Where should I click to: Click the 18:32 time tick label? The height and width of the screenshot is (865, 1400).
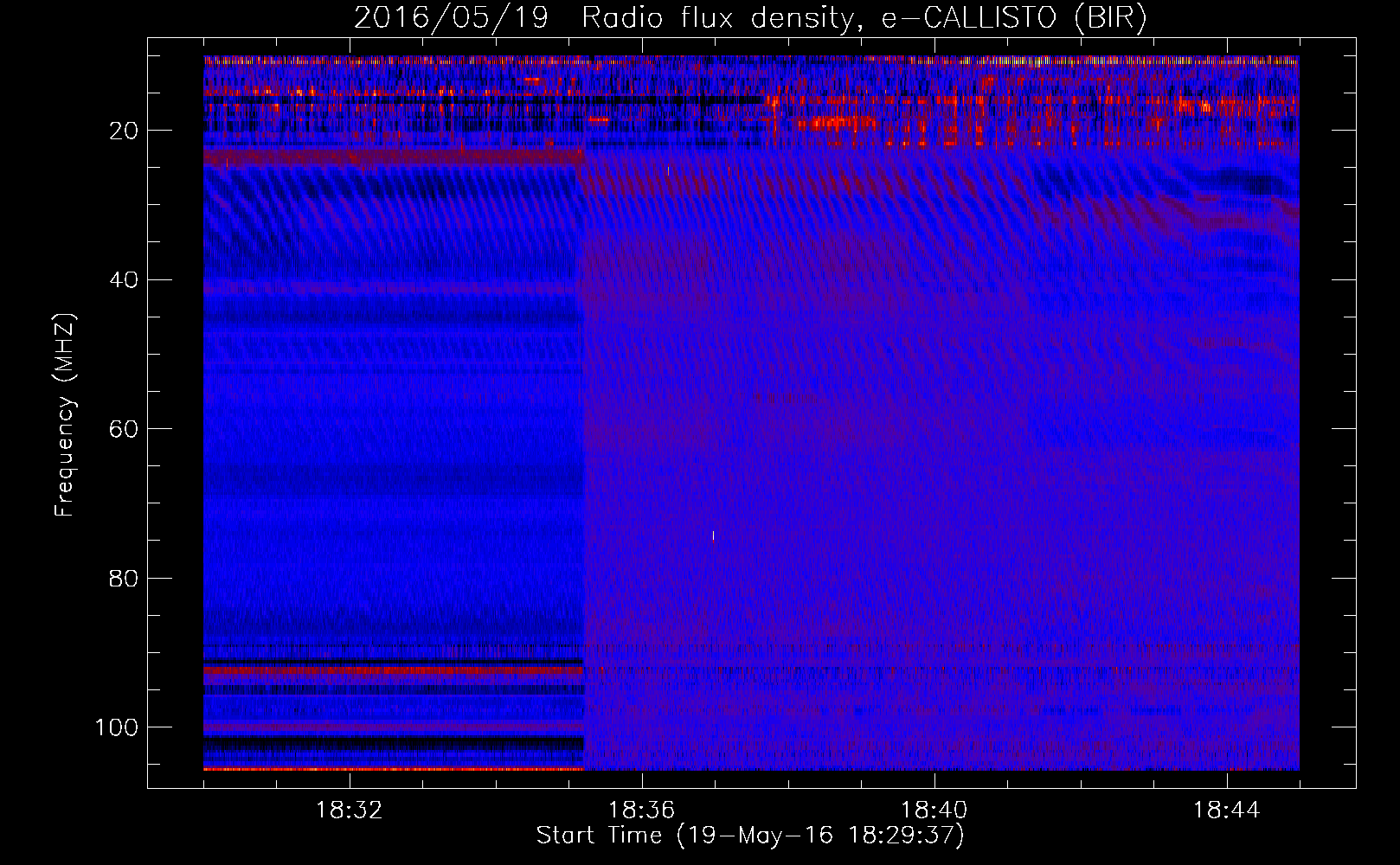pos(350,811)
